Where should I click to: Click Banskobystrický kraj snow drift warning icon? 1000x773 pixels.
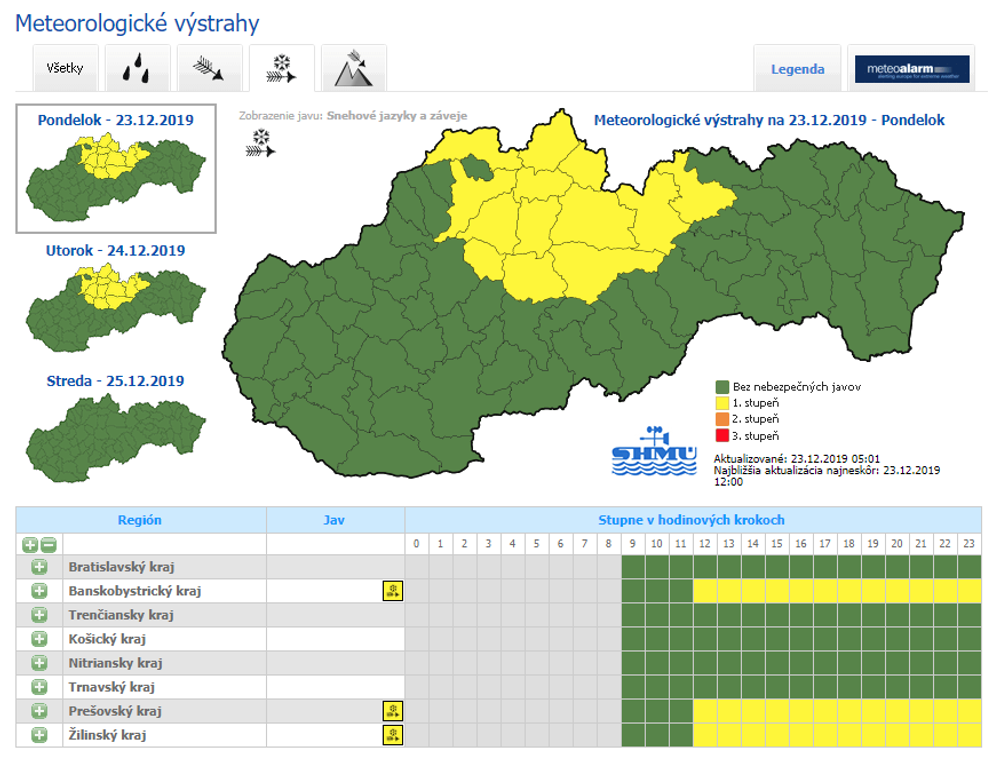pos(393,591)
